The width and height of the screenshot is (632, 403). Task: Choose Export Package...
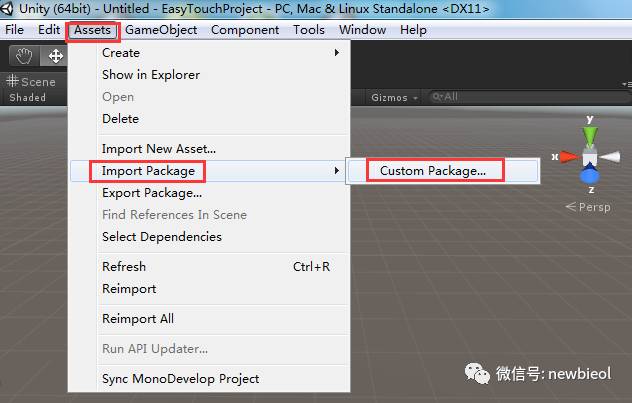click(210, 193)
